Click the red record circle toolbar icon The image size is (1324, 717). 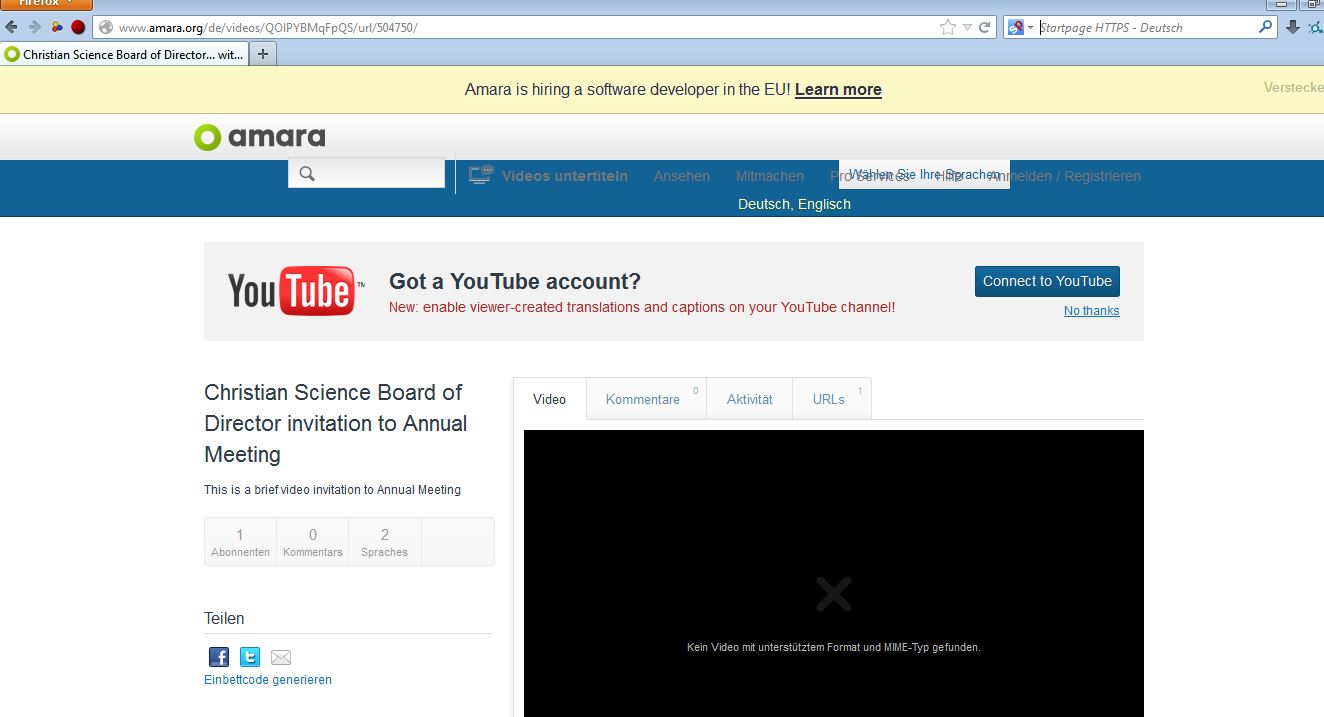(x=78, y=27)
